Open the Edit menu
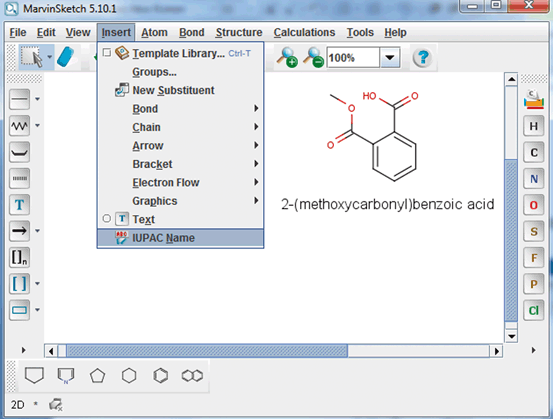Image resolution: width=553 pixels, height=419 pixels. (x=46, y=32)
